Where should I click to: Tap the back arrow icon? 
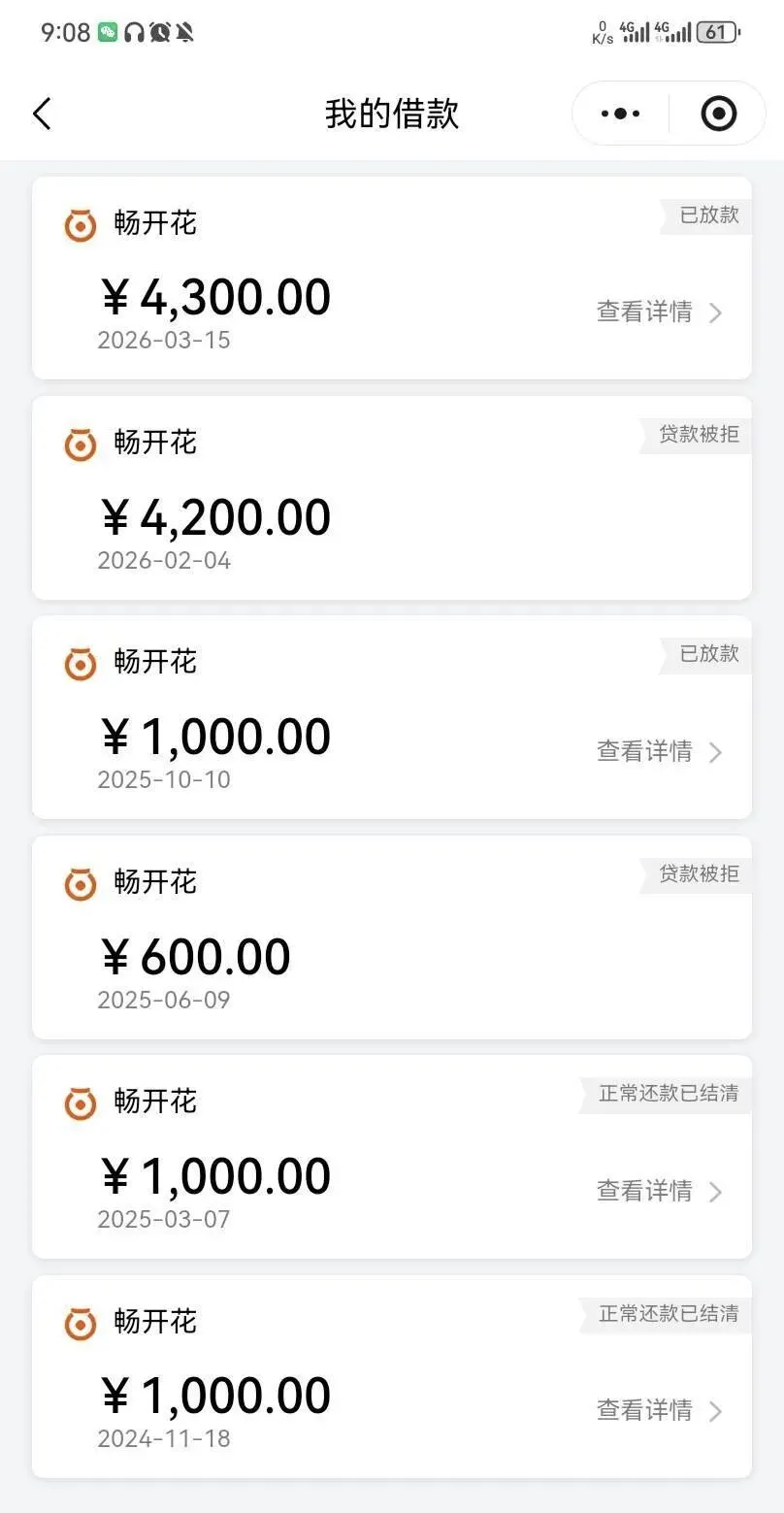click(42, 114)
